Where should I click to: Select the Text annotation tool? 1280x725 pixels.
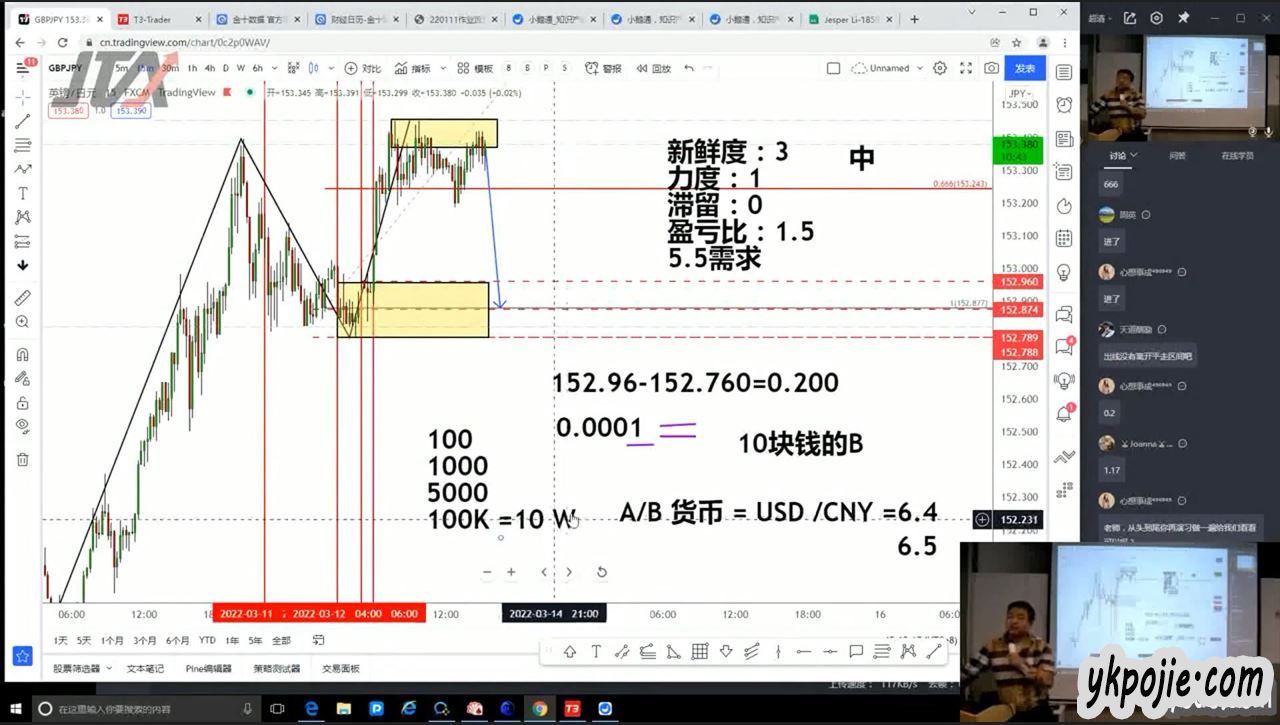pos(23,193)
